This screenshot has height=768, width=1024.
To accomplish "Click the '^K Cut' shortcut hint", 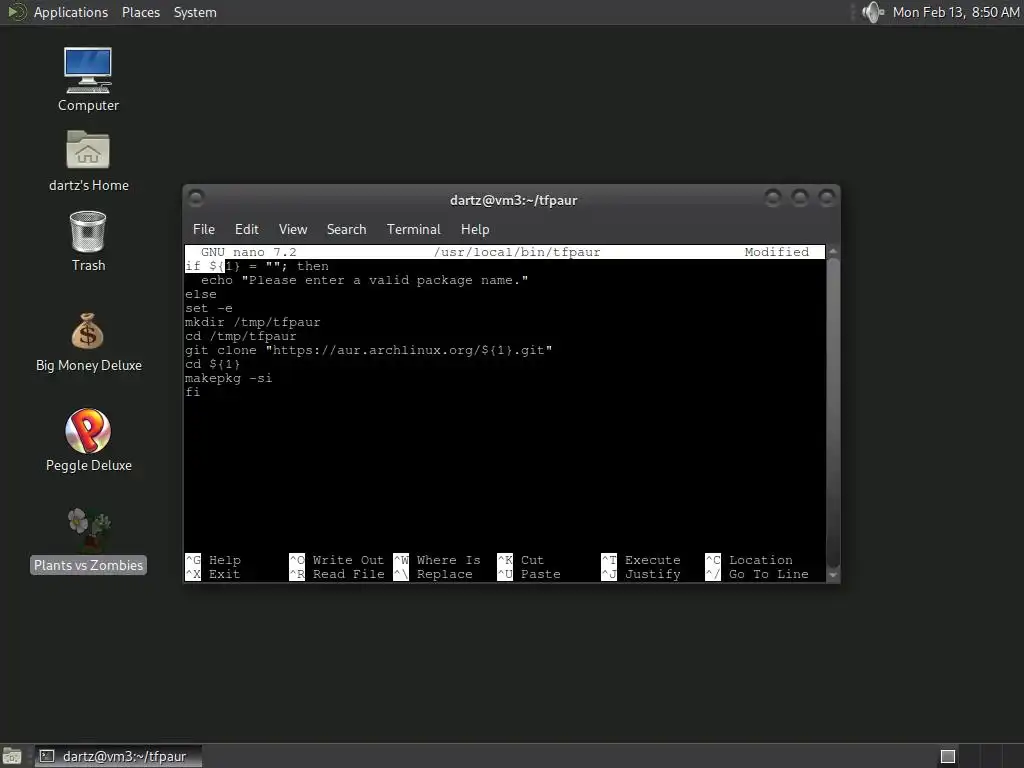I will pyautogui.click(x=520, y=560).
